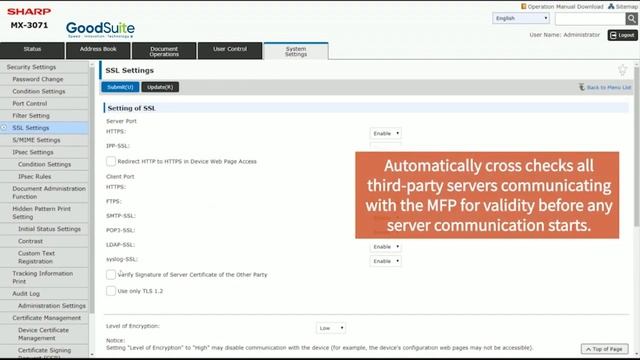
Task: Open Hidden Pattern Print Setting
Action: (x=44, y=213)
